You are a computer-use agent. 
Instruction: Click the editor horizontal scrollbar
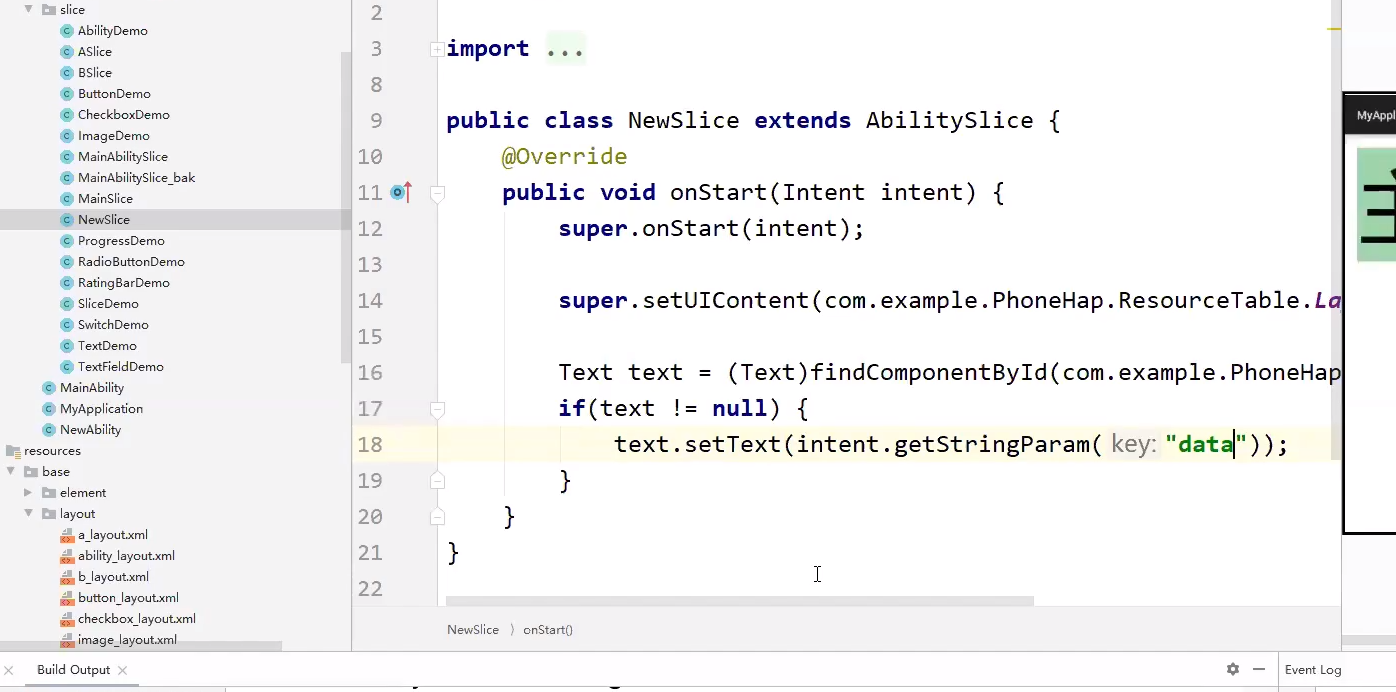point(740,602)
